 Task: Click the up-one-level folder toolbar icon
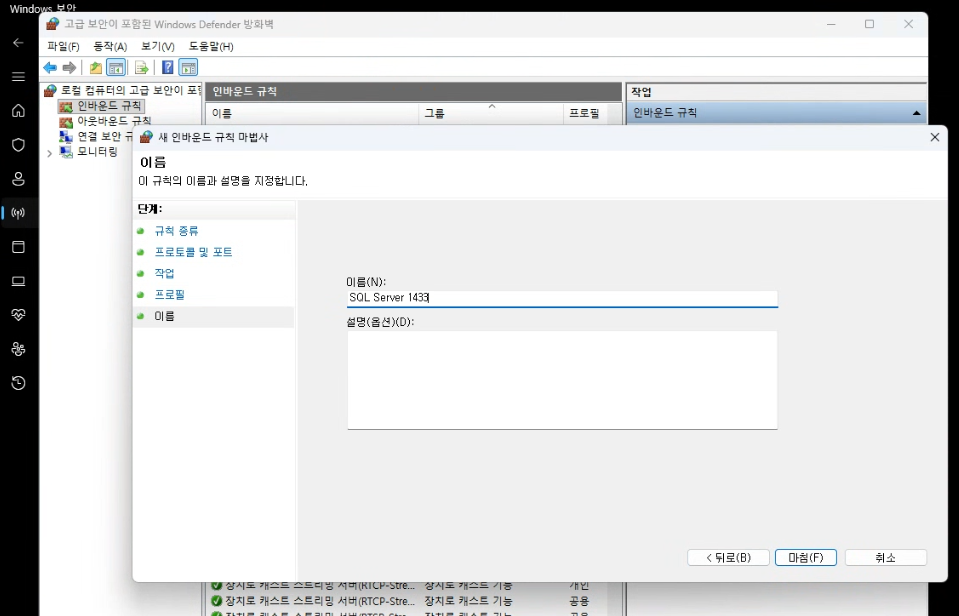95,67
